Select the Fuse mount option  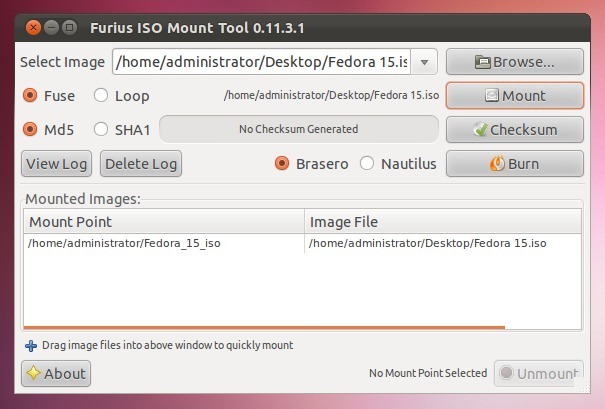[x=30, y=95]
